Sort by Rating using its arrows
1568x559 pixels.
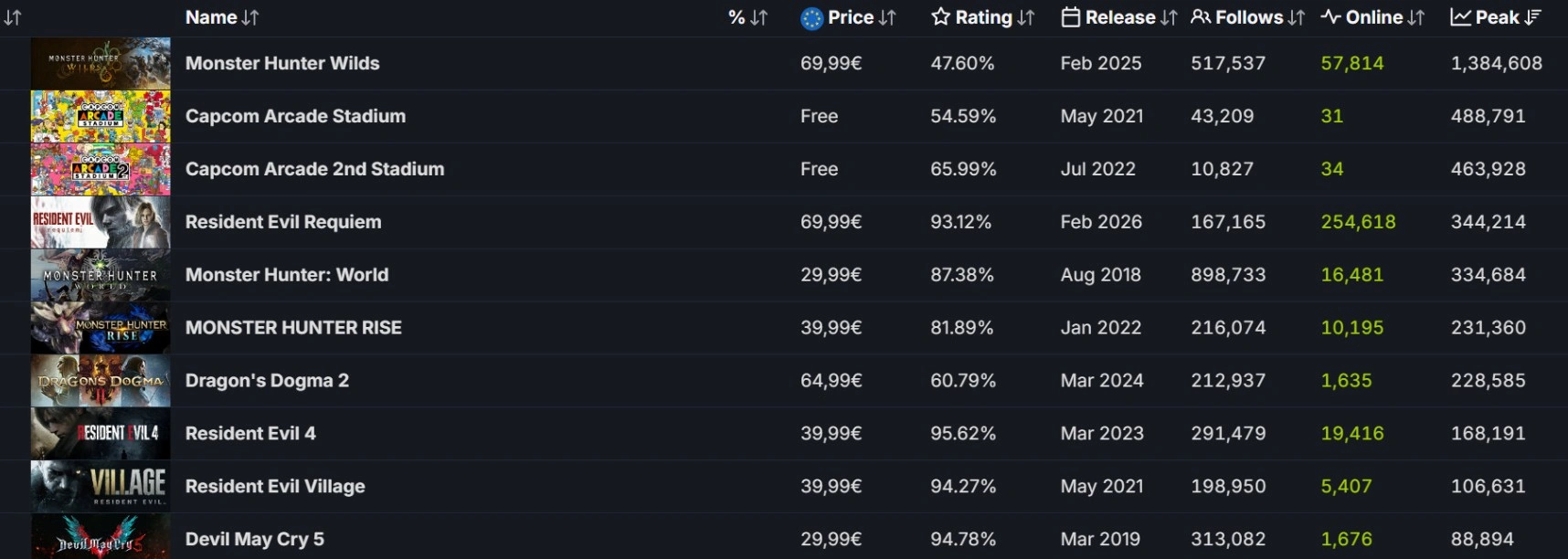click(1025, 17)
